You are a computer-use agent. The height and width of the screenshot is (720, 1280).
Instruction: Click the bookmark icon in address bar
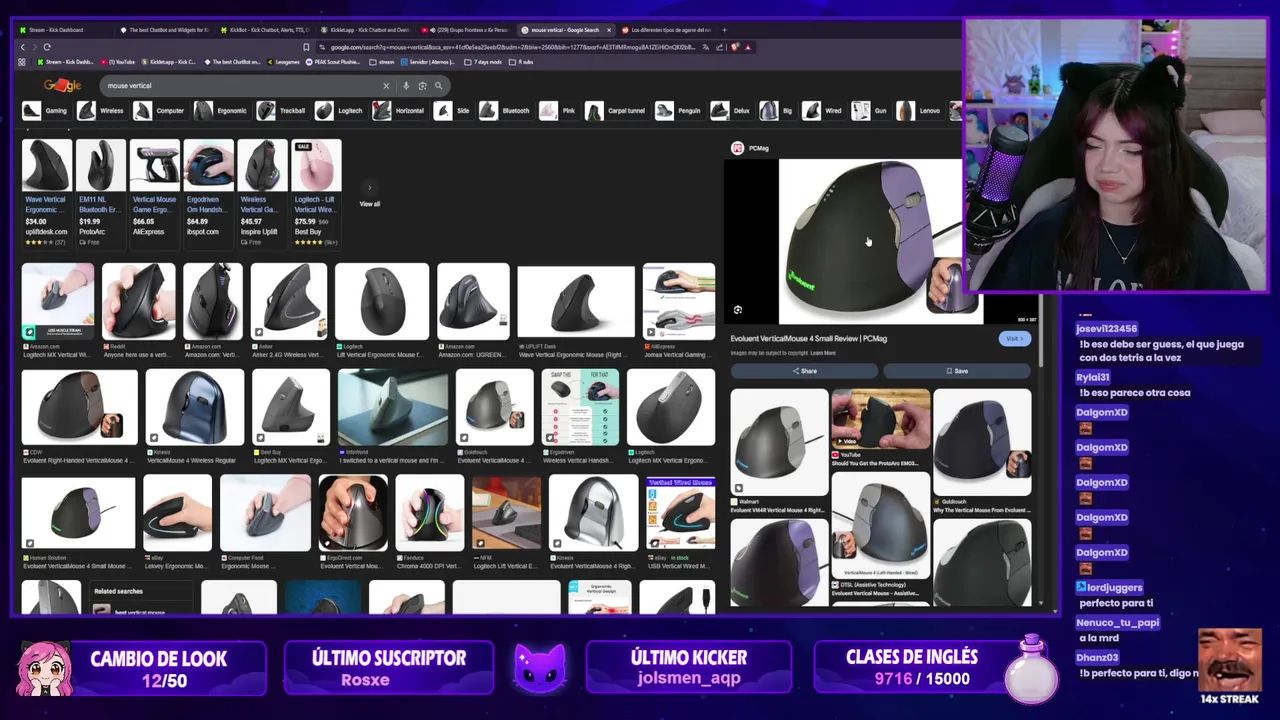click(306, 47)
